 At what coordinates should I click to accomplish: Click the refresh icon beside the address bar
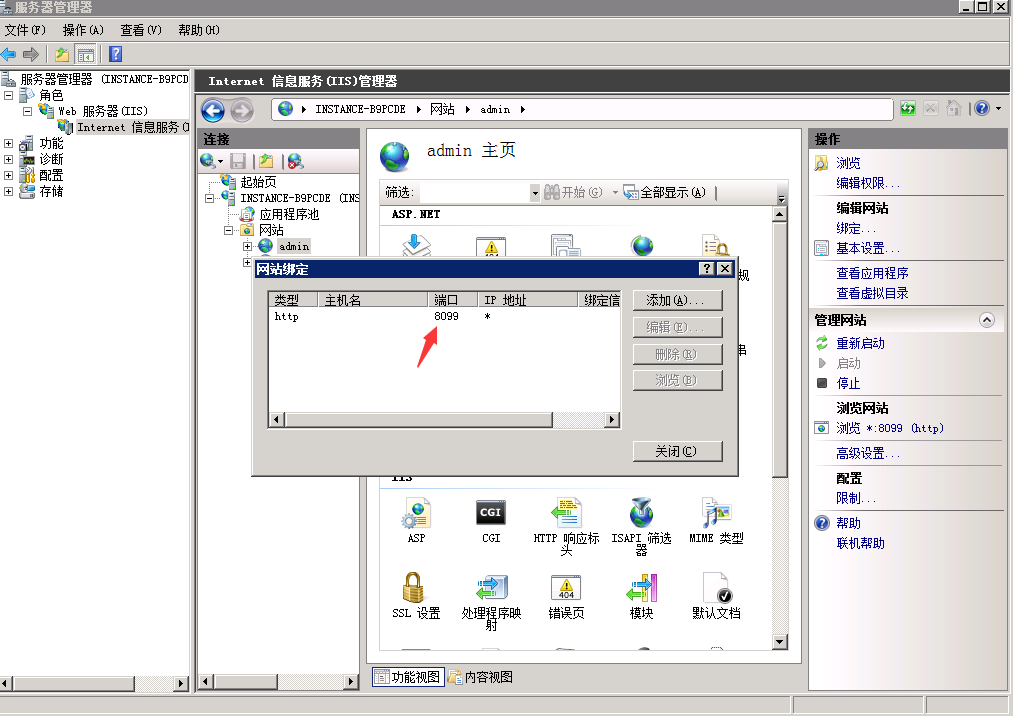908,109
